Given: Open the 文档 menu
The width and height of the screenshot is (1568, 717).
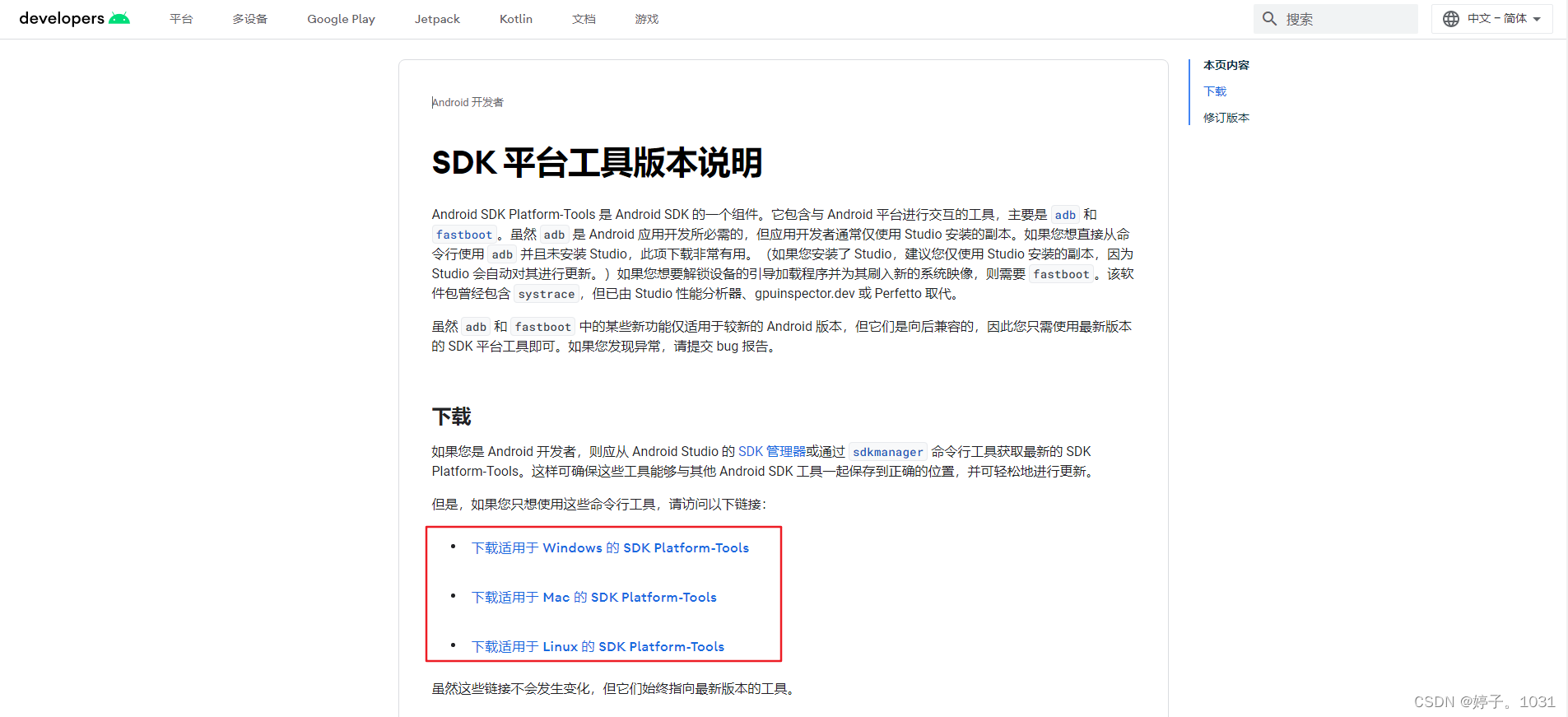Looking at the screenshot, I should tap(584, 19).
